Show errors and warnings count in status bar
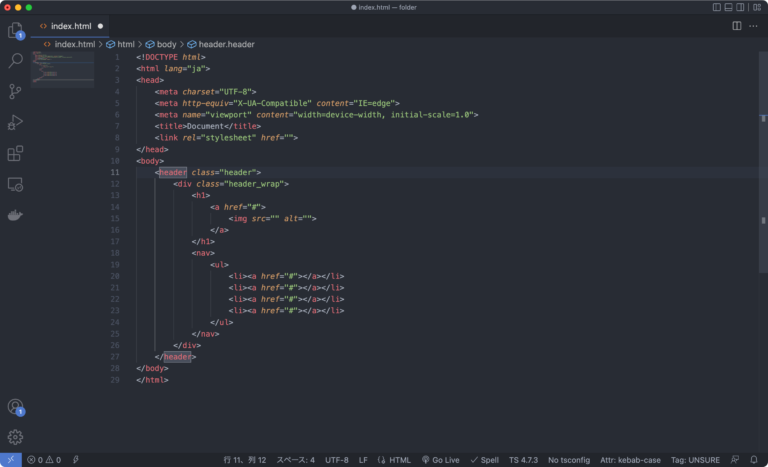 [x=44, y=460]
